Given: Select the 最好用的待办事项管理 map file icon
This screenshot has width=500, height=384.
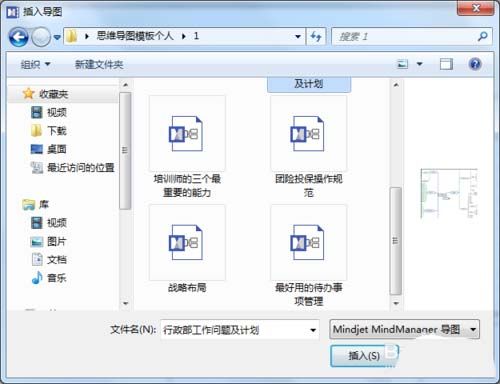Looking at the screenshot, I should tap(308, 242).
